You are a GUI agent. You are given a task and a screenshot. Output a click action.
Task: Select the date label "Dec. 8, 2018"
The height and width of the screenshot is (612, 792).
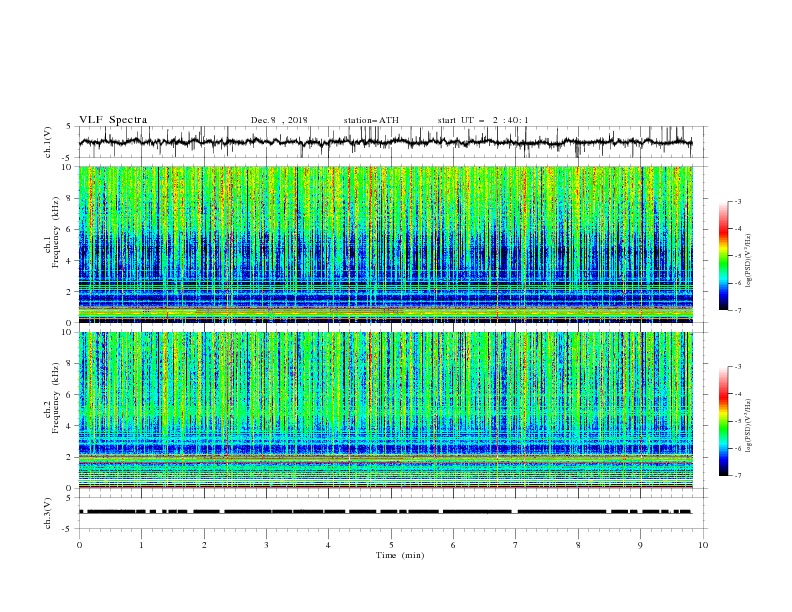pos(279,120)
